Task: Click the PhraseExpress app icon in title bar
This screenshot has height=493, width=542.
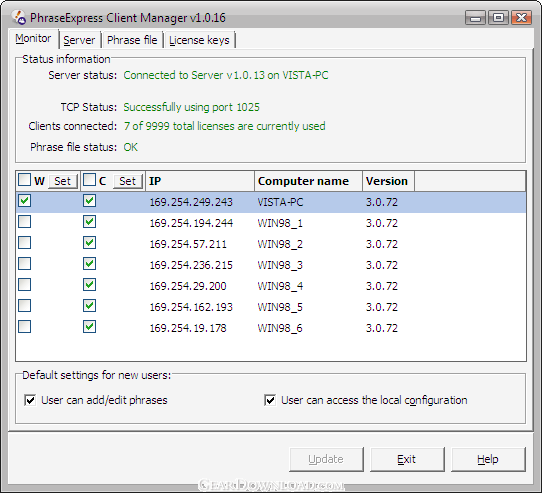Action: pos(18,17)
